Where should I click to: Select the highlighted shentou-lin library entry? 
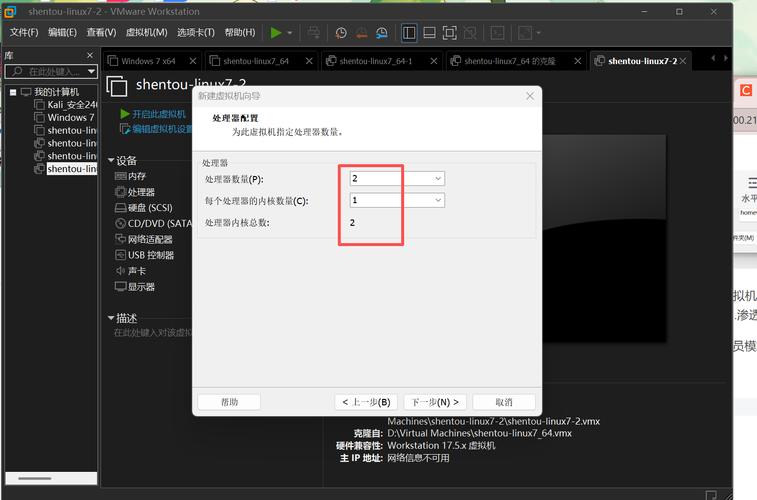(x=72, y=169)
